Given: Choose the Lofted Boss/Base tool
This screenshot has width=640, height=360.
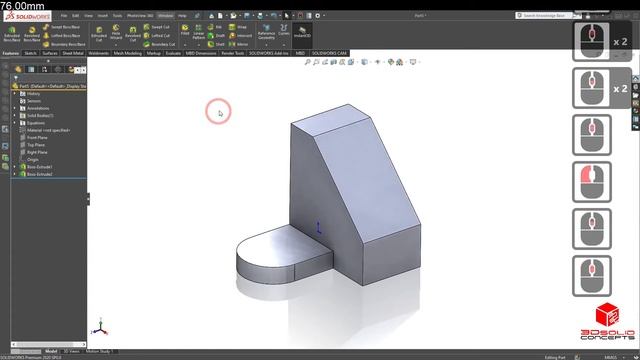Looking at the screenshot, I should point(62,36).
